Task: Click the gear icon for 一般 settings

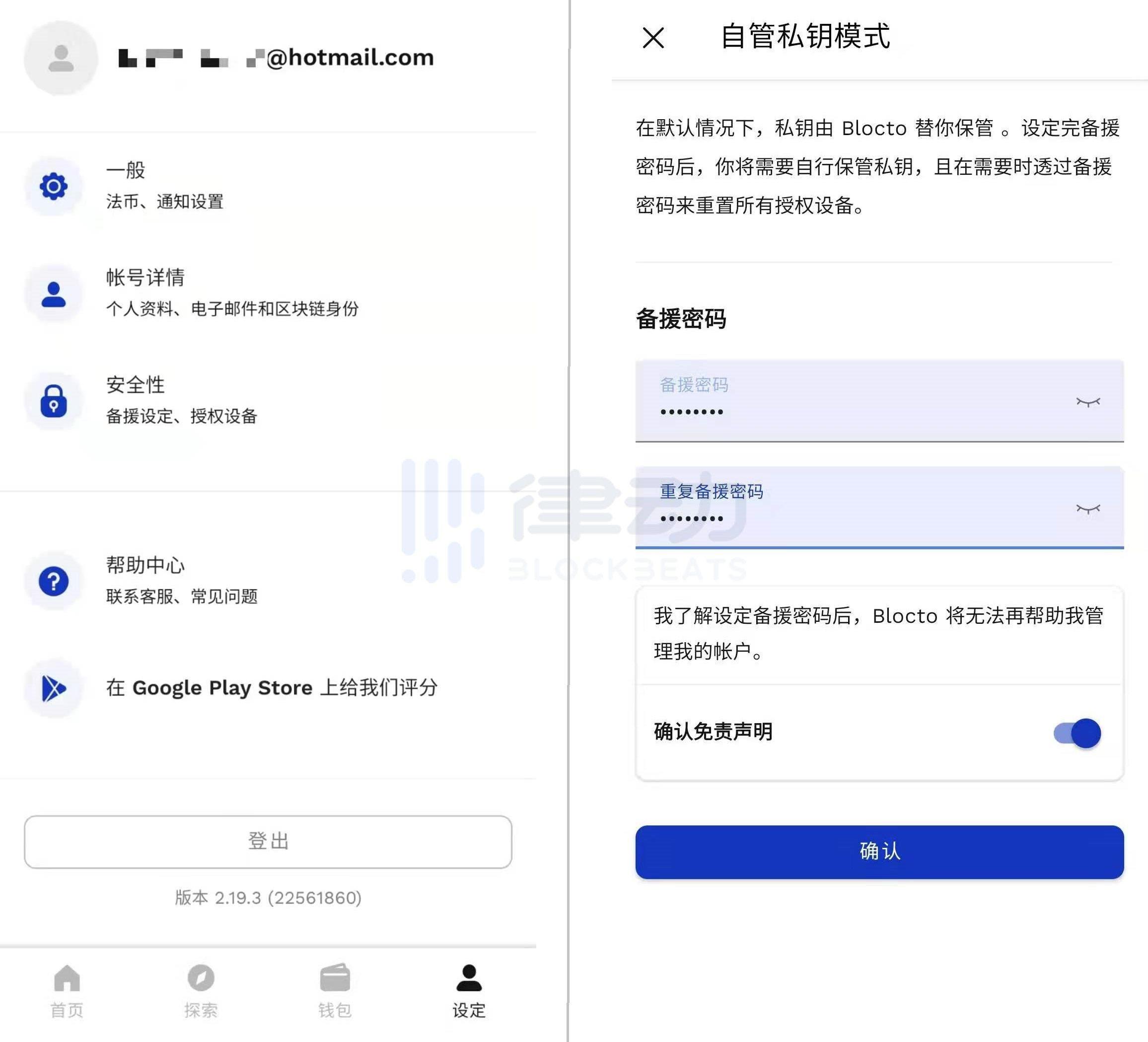Action: click(54, 186)
